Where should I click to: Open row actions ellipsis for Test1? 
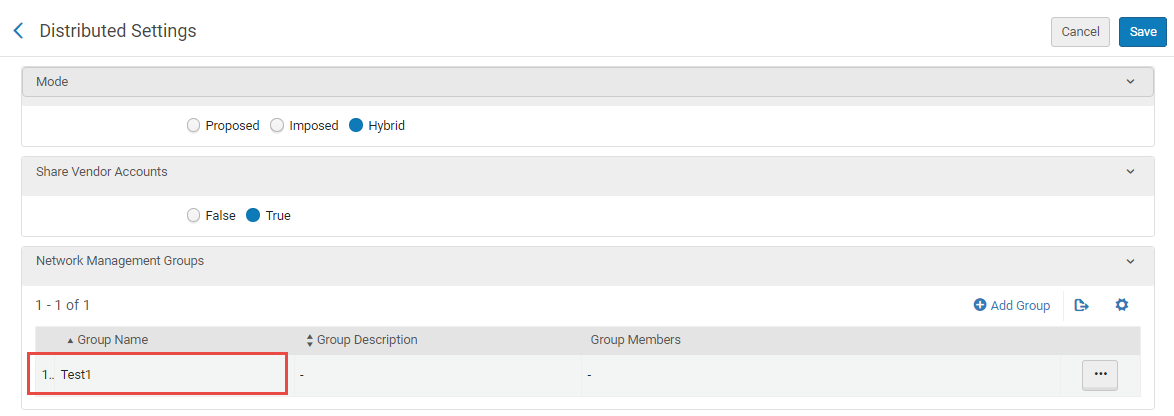[x=1100, y=374]
